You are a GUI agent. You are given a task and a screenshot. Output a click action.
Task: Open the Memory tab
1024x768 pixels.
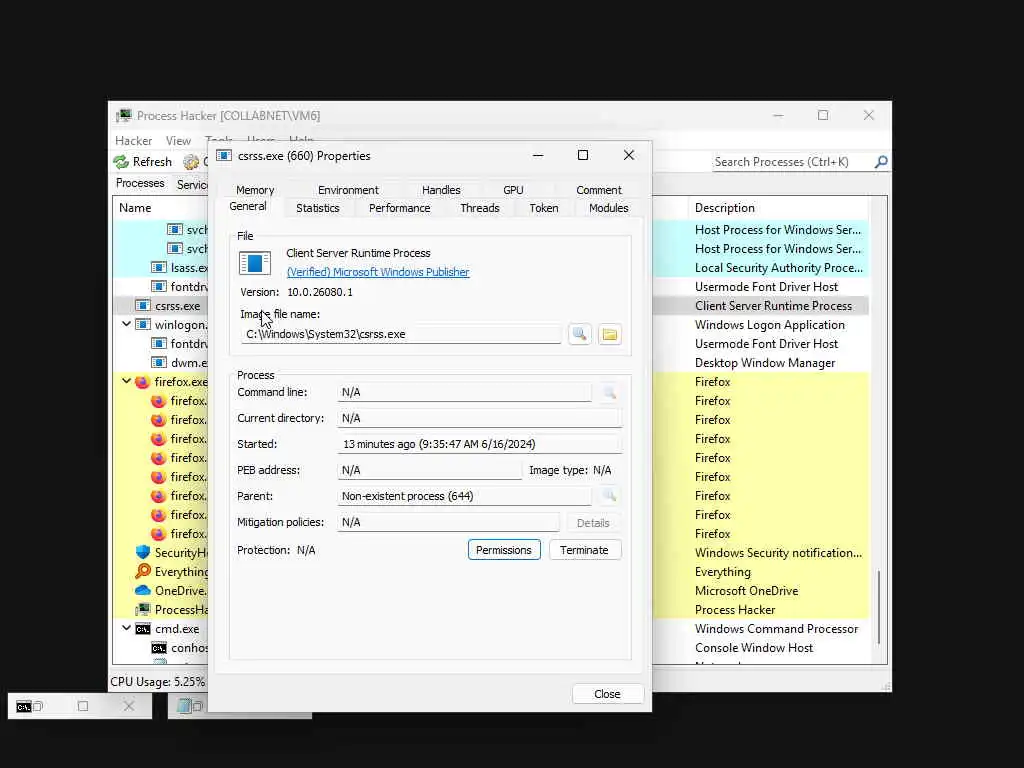[x=255, y=189]
